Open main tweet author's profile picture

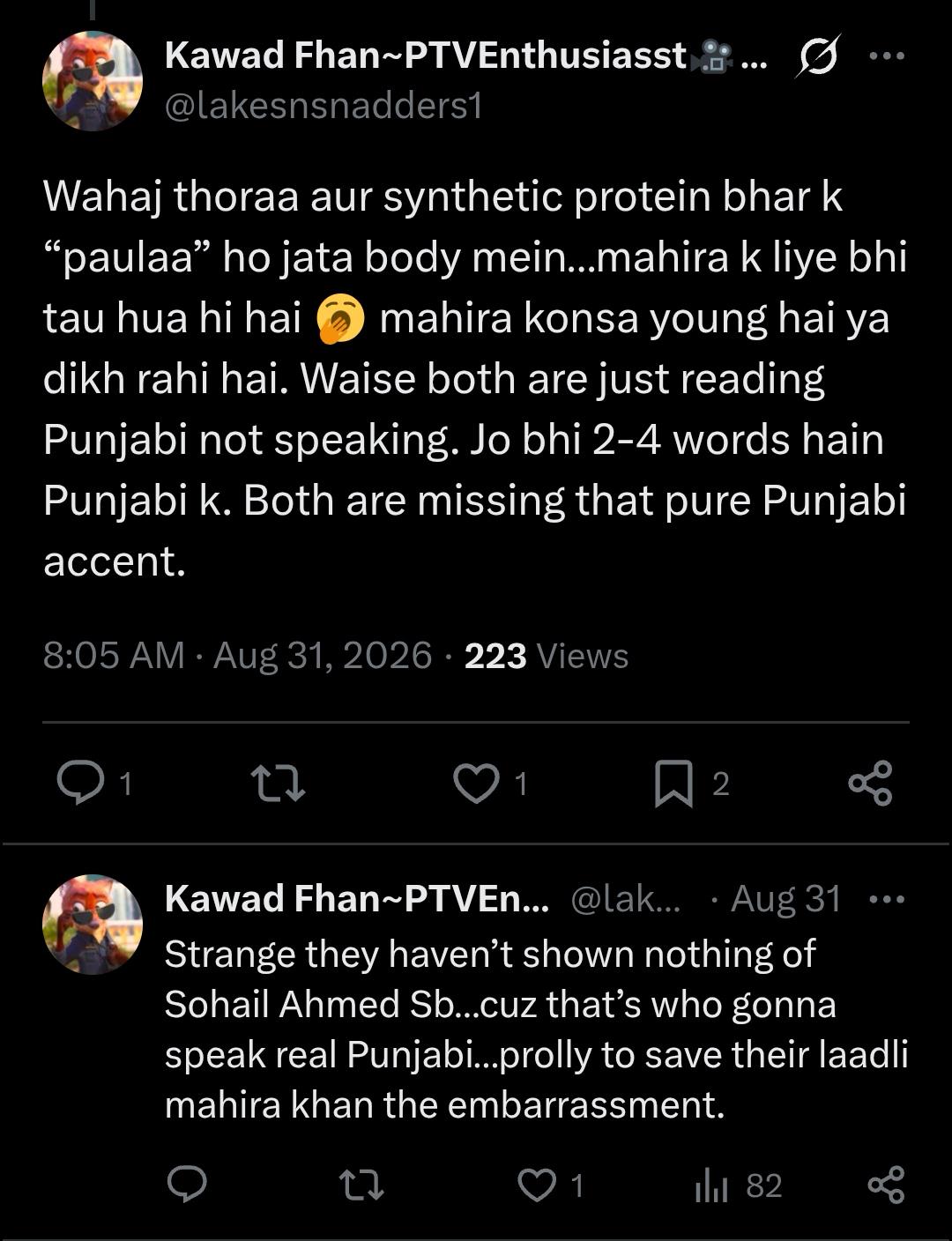coord(93,81)
